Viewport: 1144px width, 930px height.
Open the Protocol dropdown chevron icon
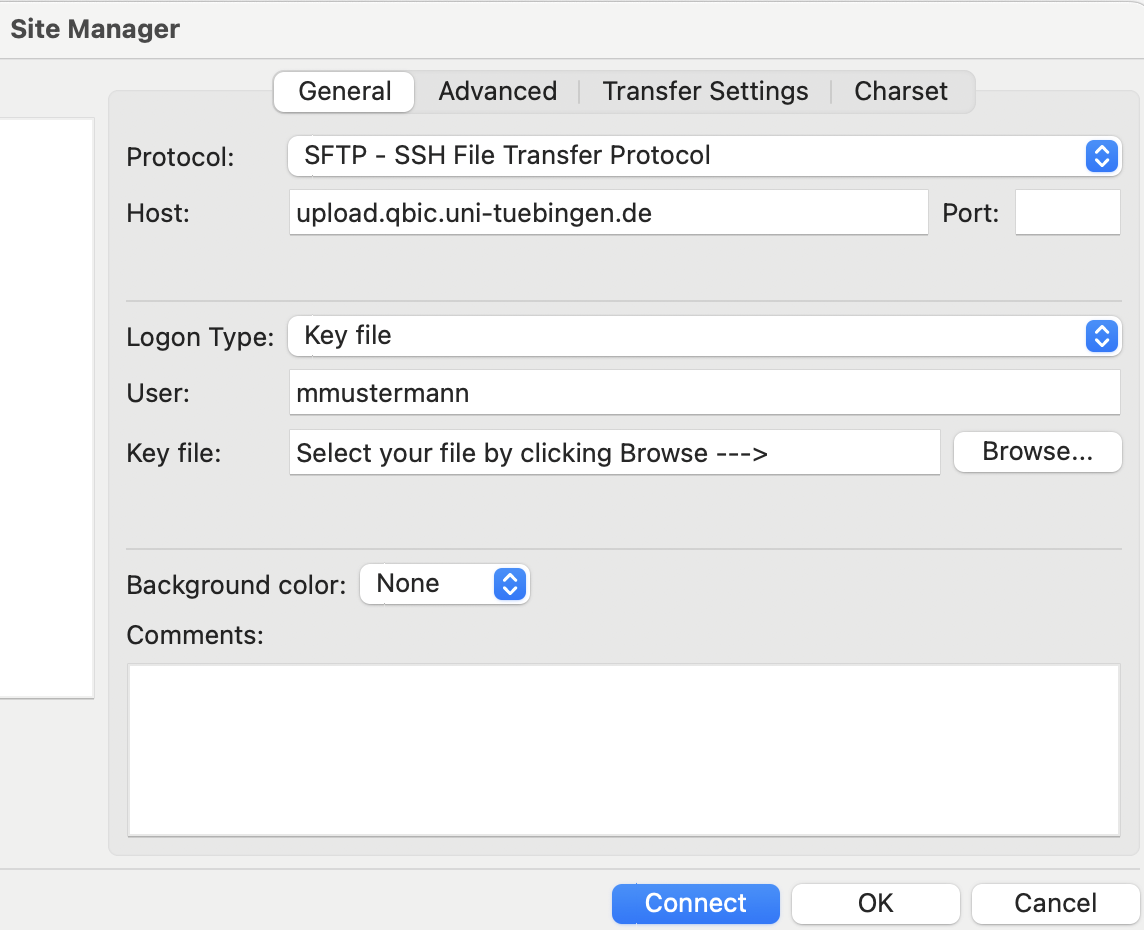pos(1101,156)
